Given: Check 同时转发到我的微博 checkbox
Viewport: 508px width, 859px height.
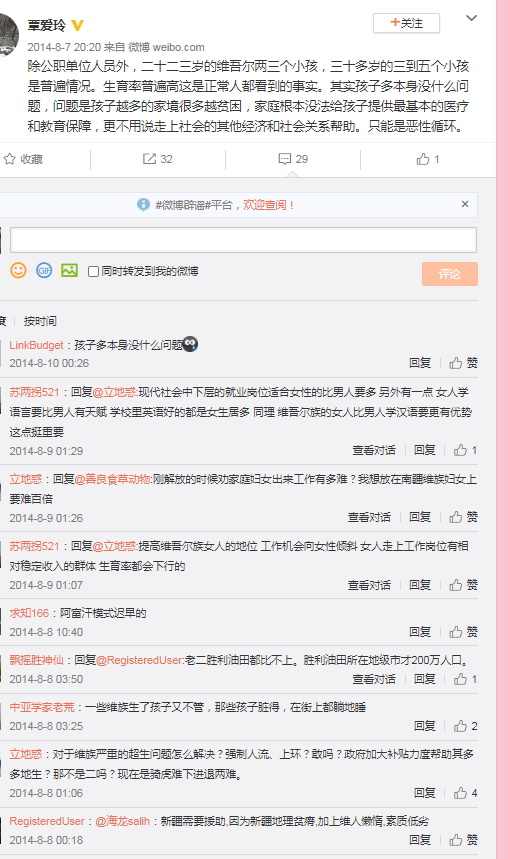Looking at the screenshot, I should coord(93,271).
